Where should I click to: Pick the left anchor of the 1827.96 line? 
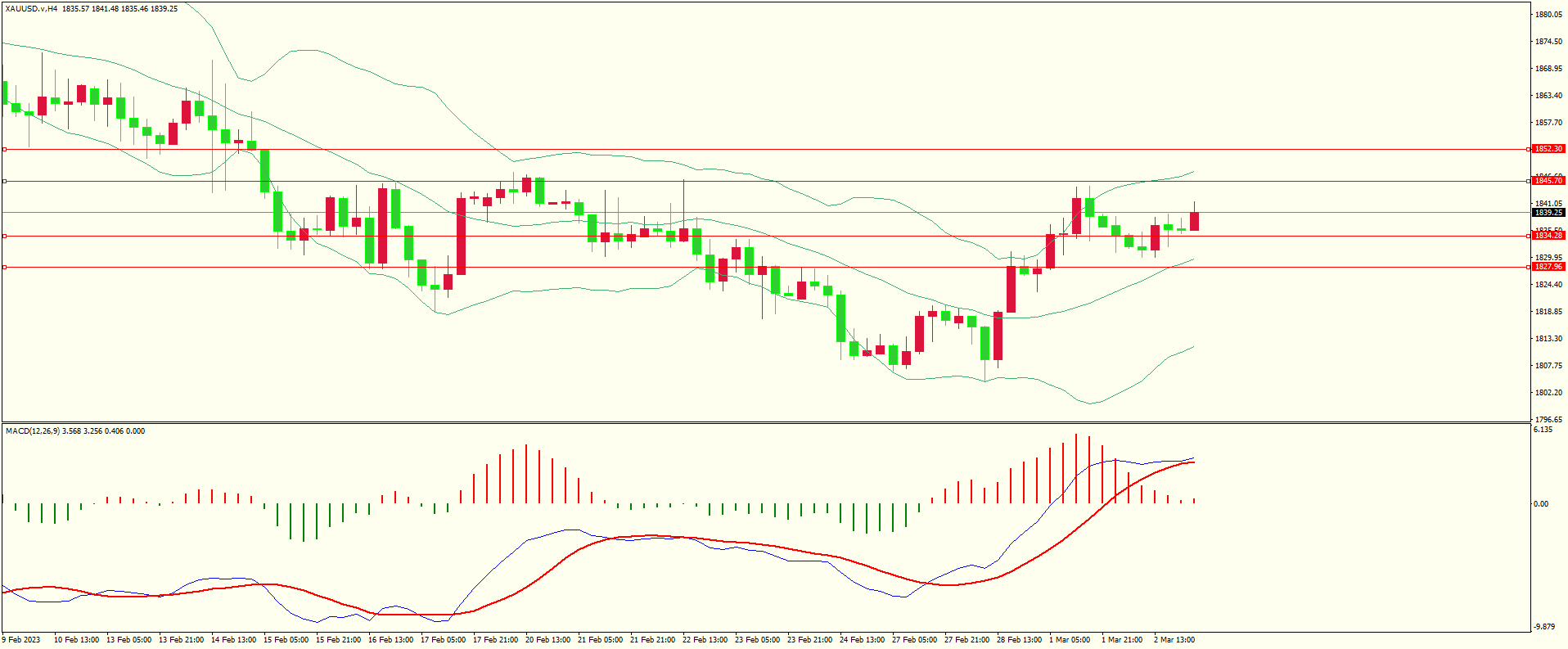(5, 267)
